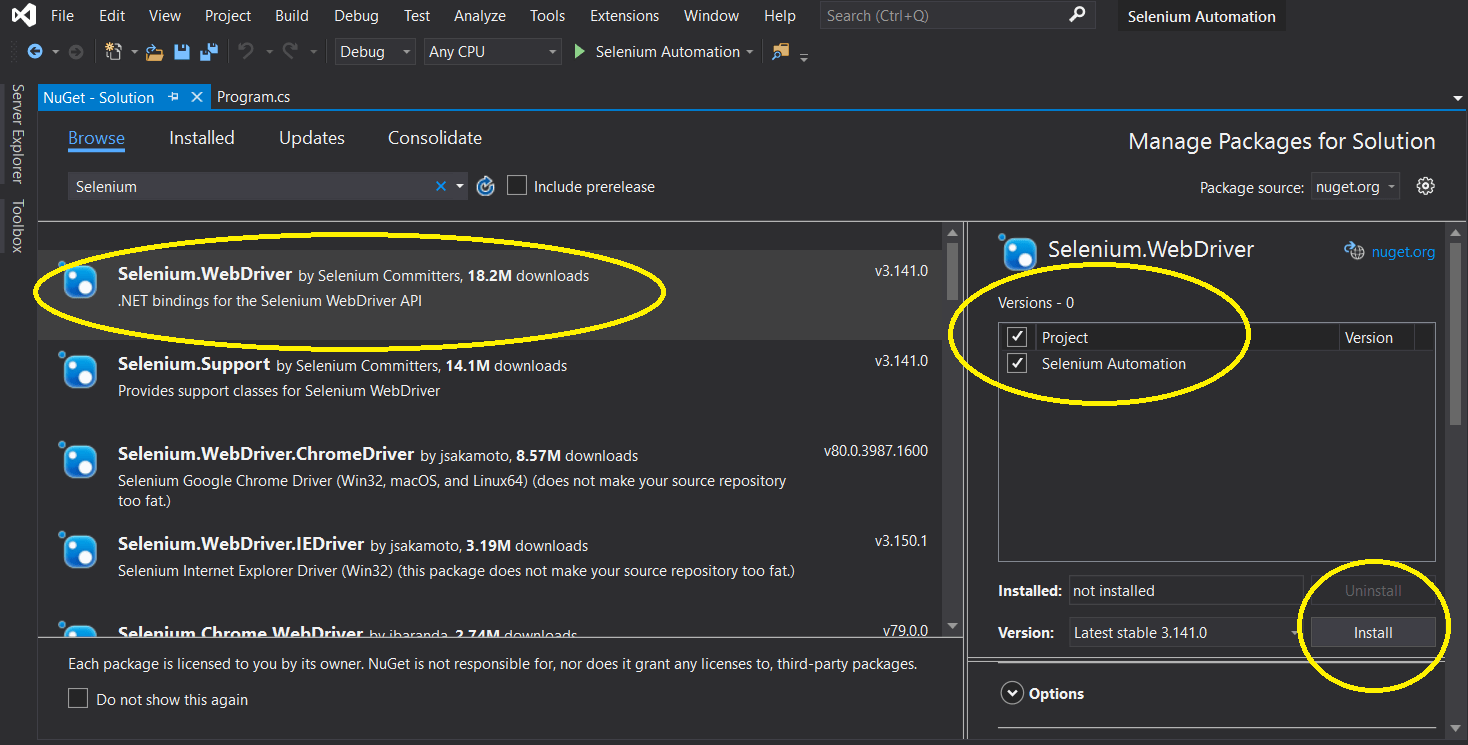Image resolution: width=1468 pixels, height=745 pixels.
Task: Start Selenium Automation with green play icon
Action: tap(579, 52)
